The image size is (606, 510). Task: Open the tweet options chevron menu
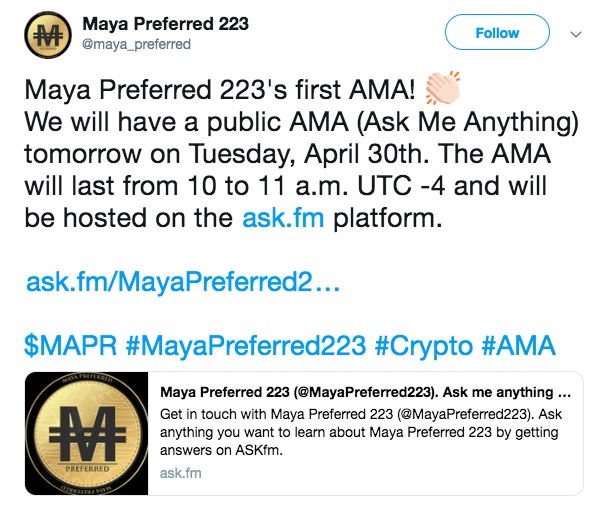[575, 33]
